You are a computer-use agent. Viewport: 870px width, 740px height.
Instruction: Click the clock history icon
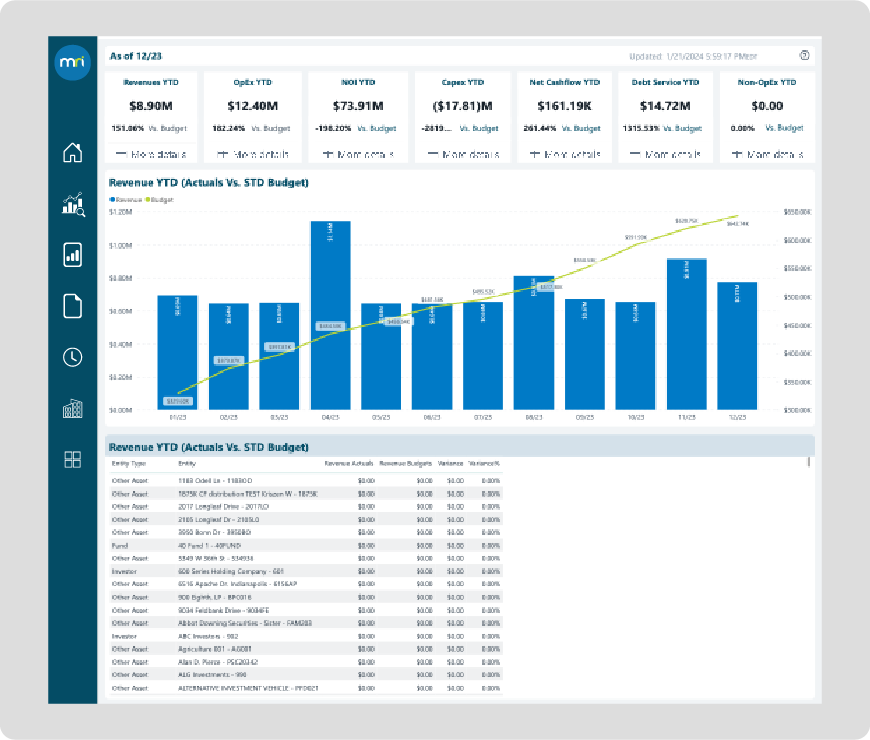[x=72, y=357]
